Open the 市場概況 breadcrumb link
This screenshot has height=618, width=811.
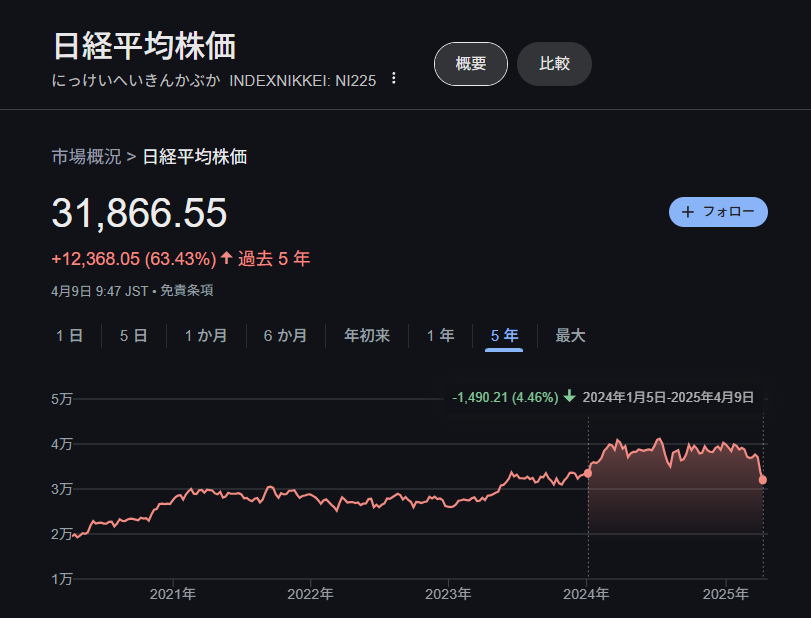(x=86, y=156)
